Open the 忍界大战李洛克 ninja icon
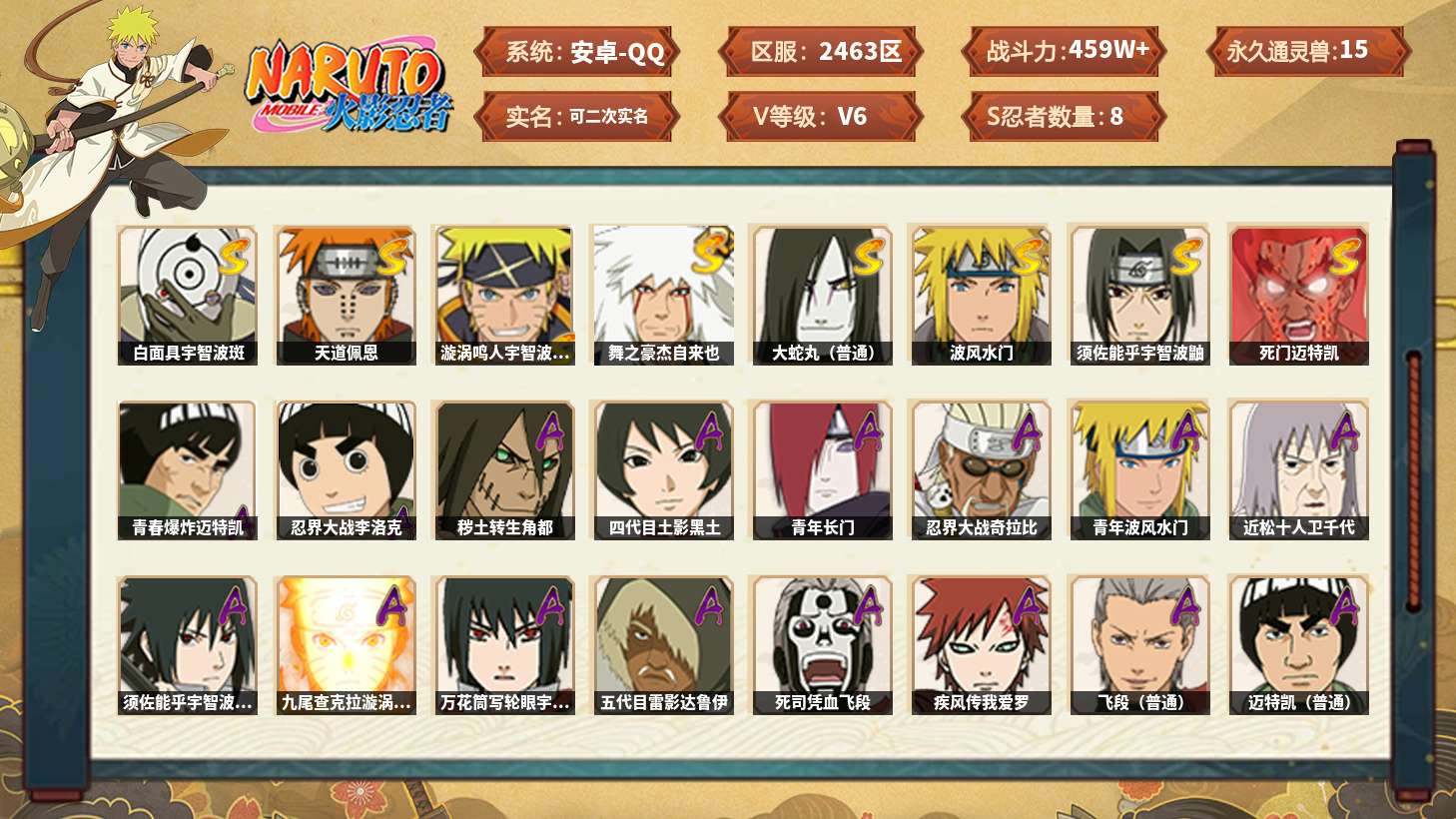This screenshot has height=819, width=1456. pyautogui.click(x=346, y=471)
